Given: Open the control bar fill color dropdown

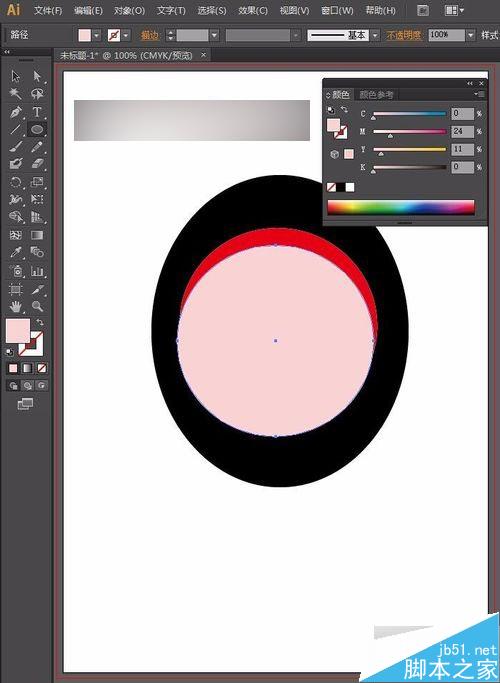Looking at the screenshot, I should pyautogui.click(x=97, y=35).
